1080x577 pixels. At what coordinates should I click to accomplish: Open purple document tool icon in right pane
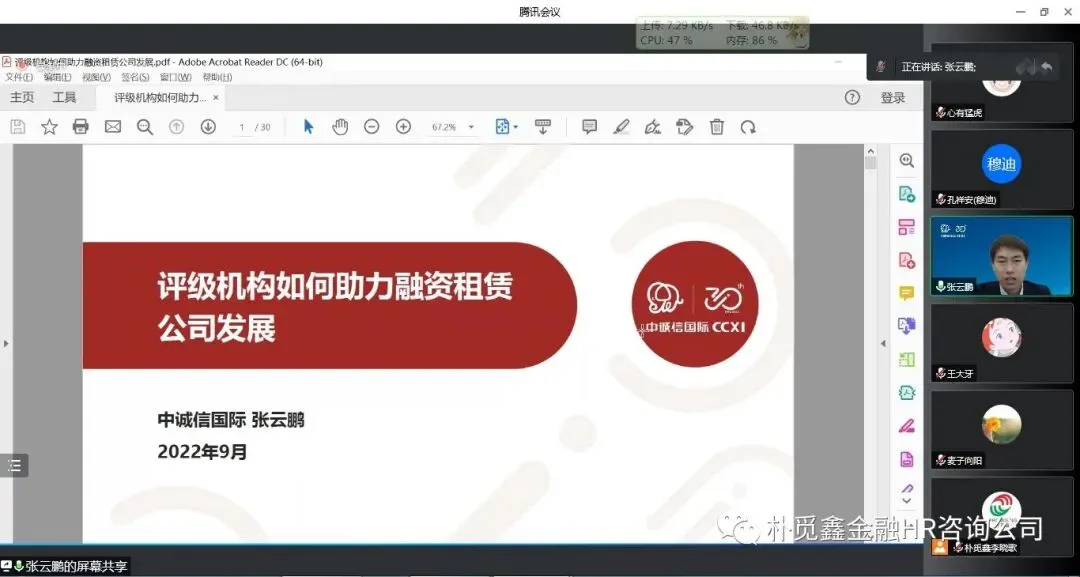click(x=907, y=459)
